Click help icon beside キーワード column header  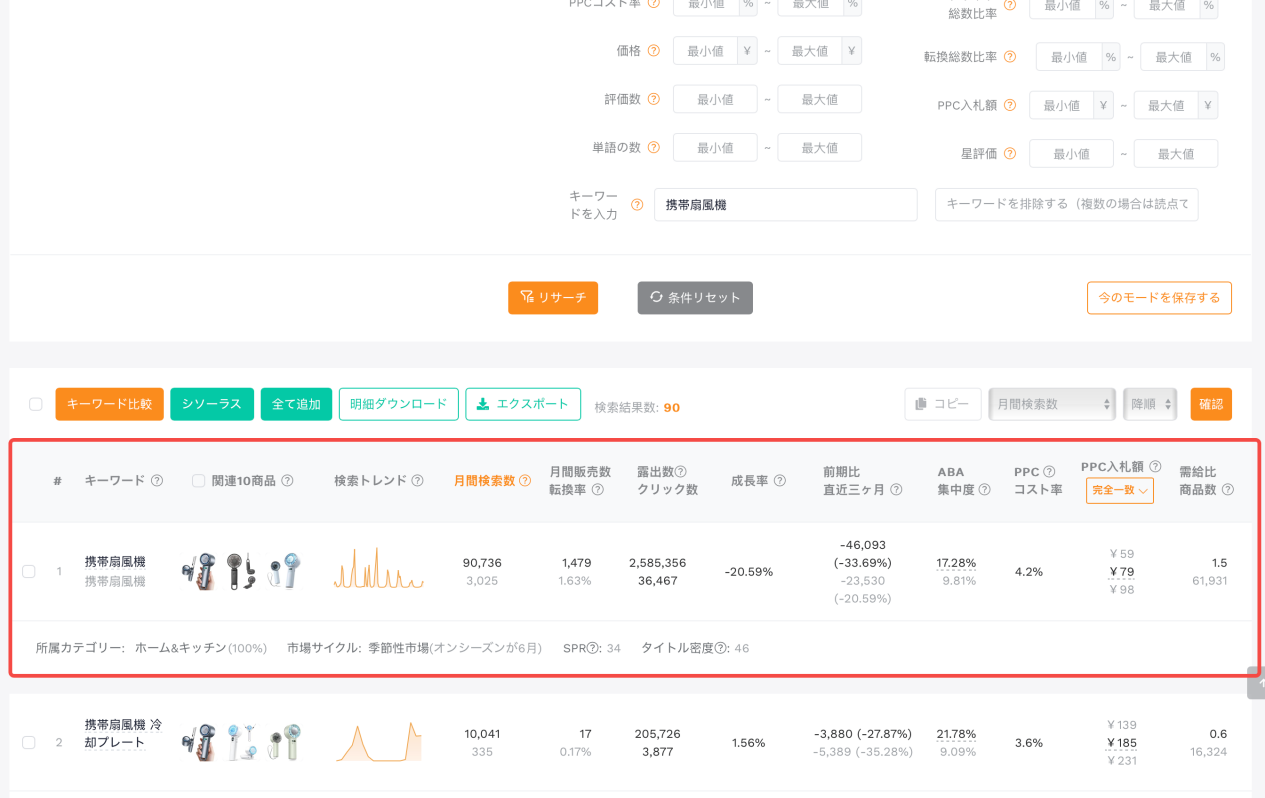157,481
